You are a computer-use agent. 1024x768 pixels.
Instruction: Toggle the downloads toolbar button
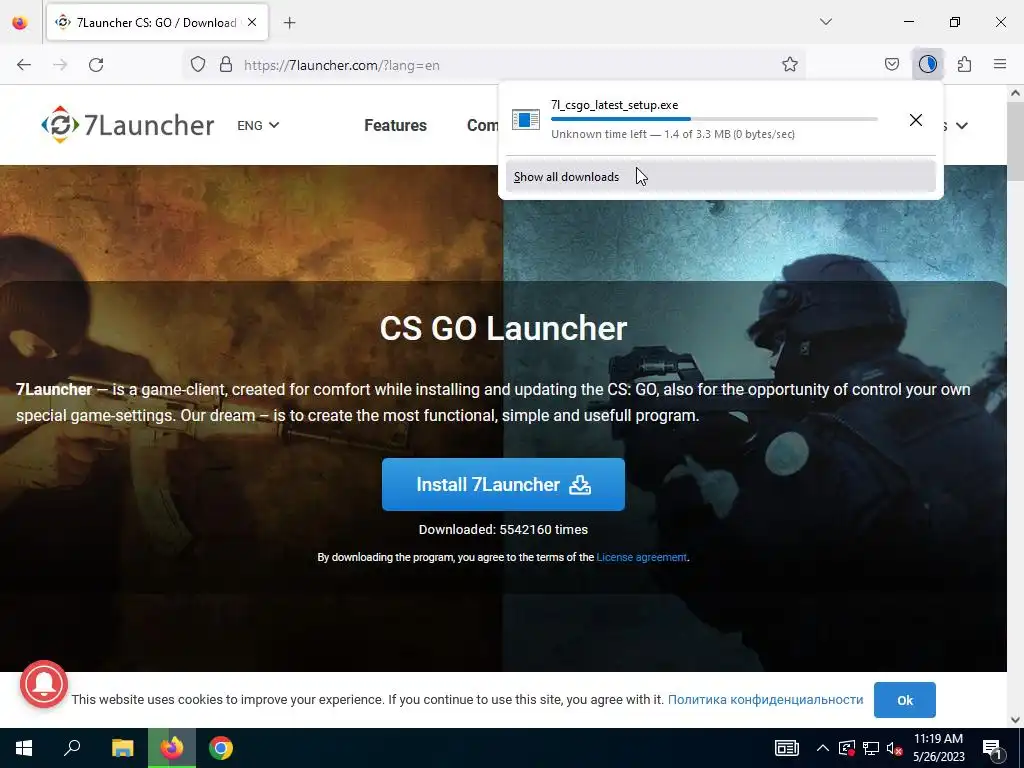[x=927, y=64]
